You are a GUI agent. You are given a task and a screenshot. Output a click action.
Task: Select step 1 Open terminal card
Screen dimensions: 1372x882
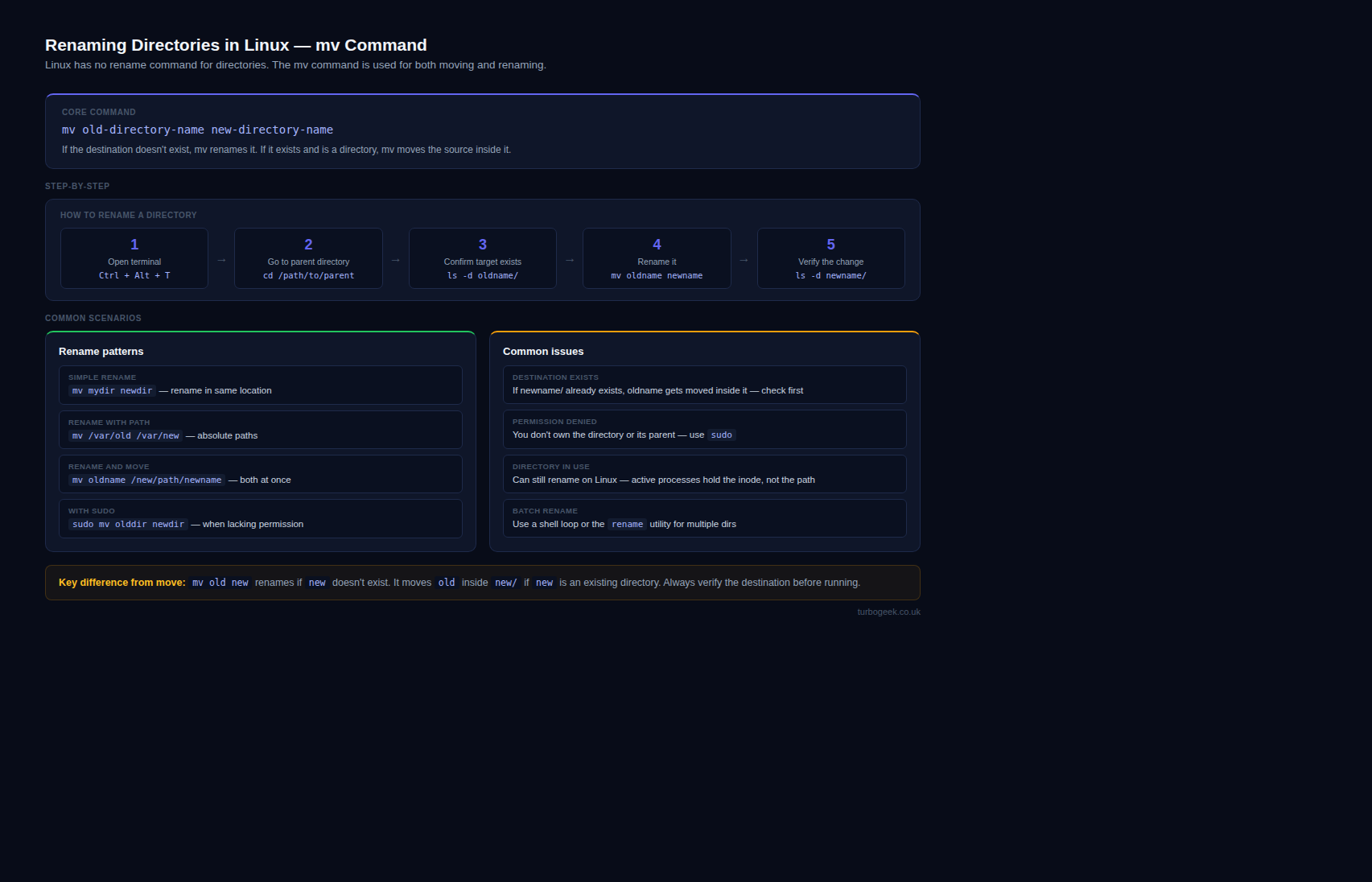[134, 258]
